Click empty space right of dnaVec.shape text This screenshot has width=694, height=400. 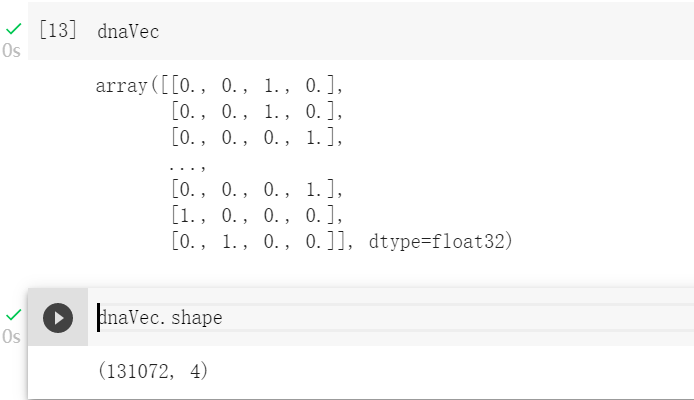450,318
